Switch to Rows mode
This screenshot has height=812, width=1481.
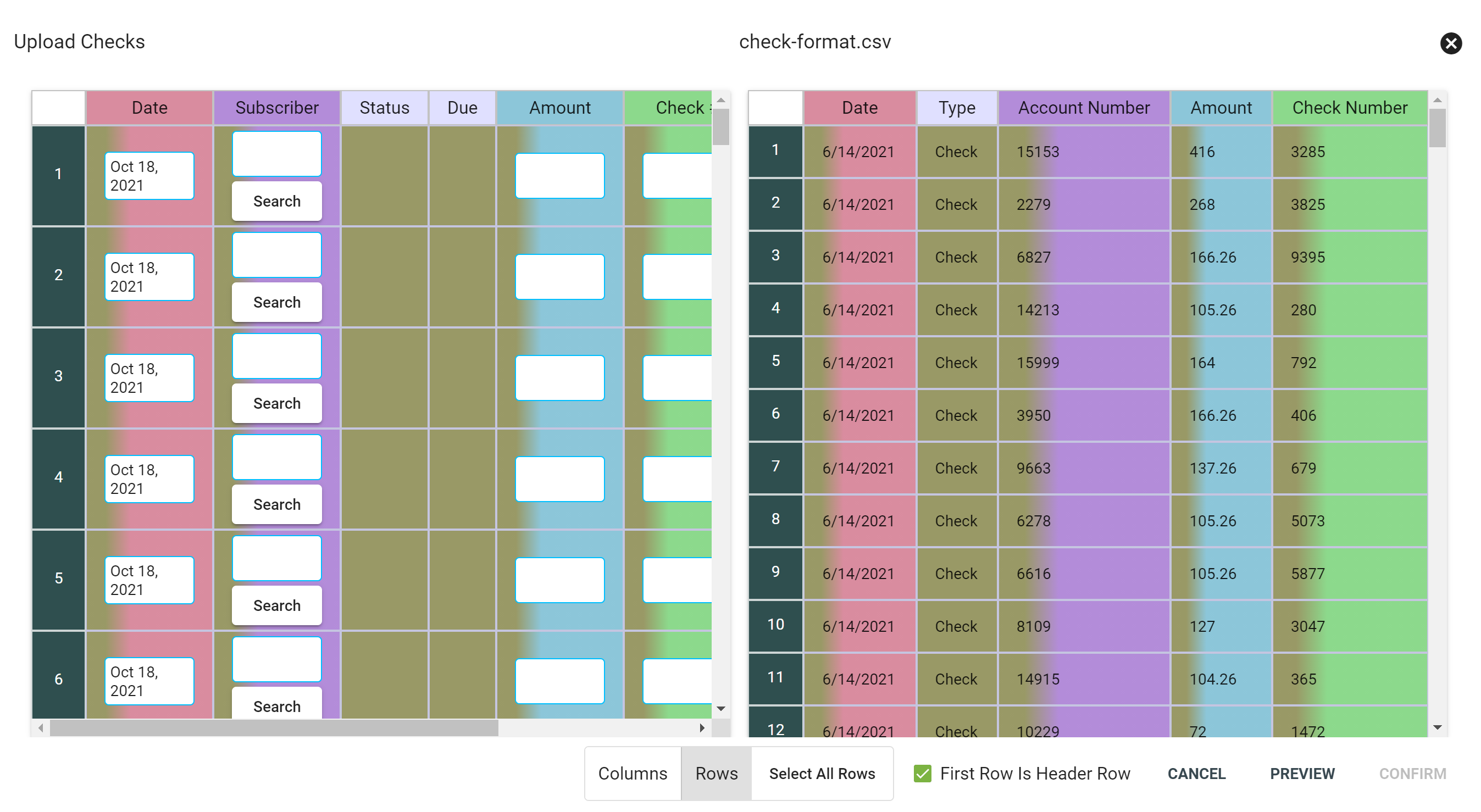[x=716, y=773]
